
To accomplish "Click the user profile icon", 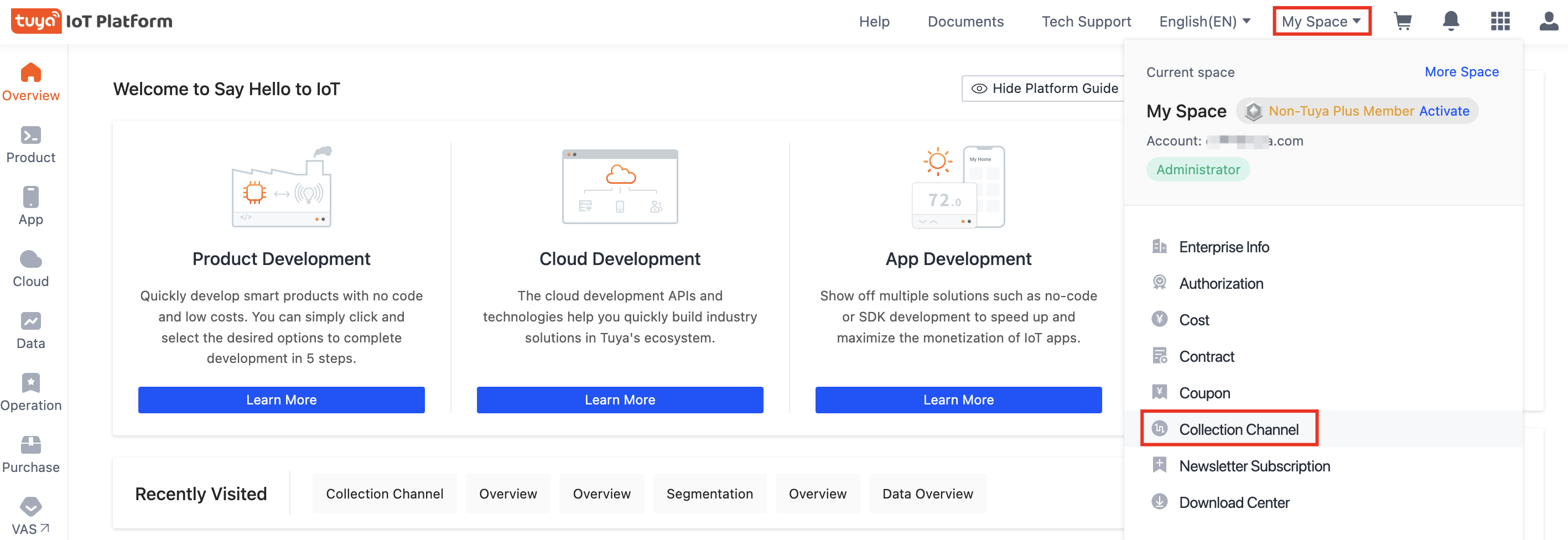I will click(x=1548, y=20).
